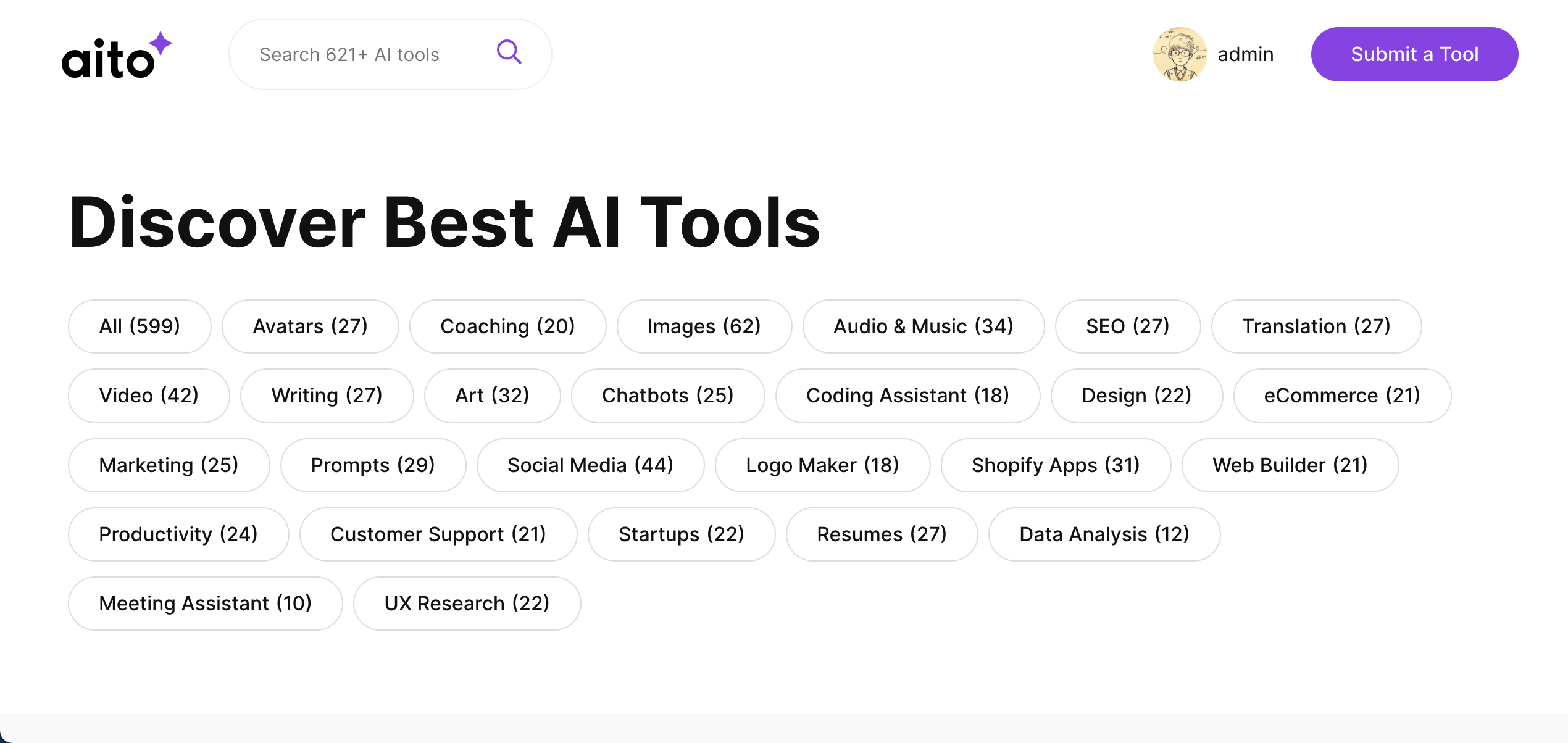Choose the Images (62) category pill

pos(704,326)
